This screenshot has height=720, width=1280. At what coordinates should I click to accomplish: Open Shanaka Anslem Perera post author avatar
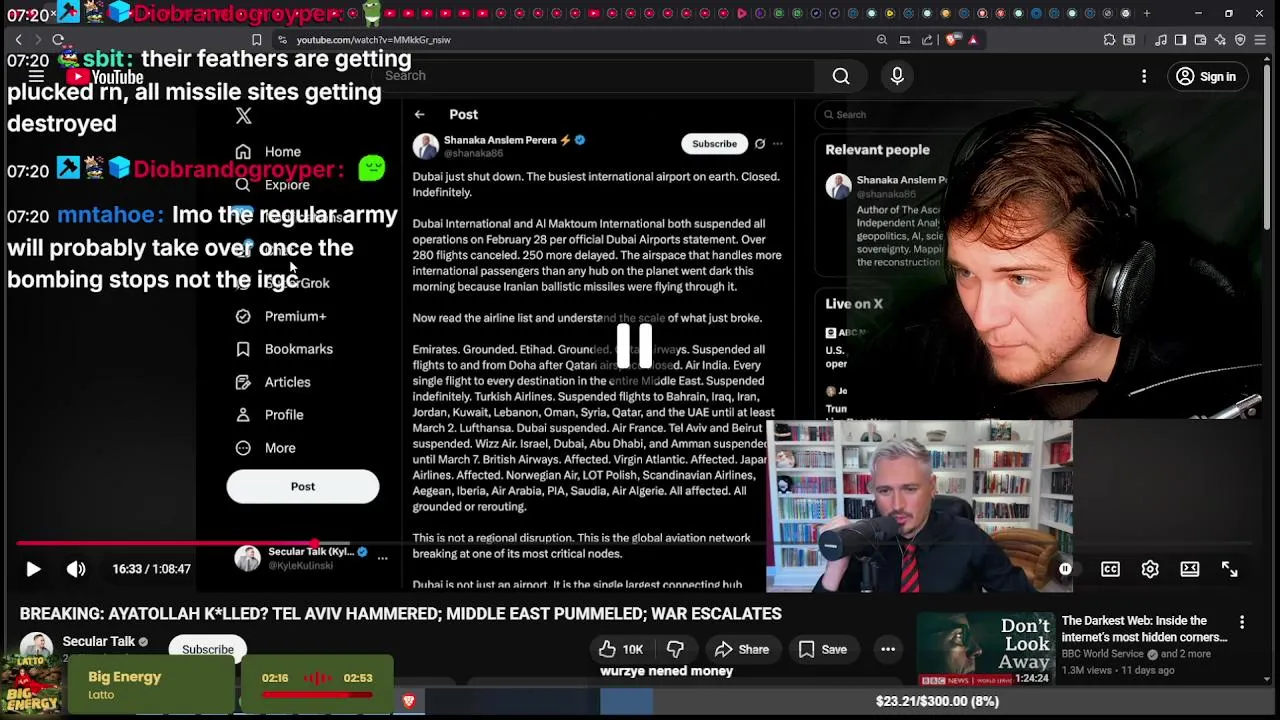click(x=426, y=146)
